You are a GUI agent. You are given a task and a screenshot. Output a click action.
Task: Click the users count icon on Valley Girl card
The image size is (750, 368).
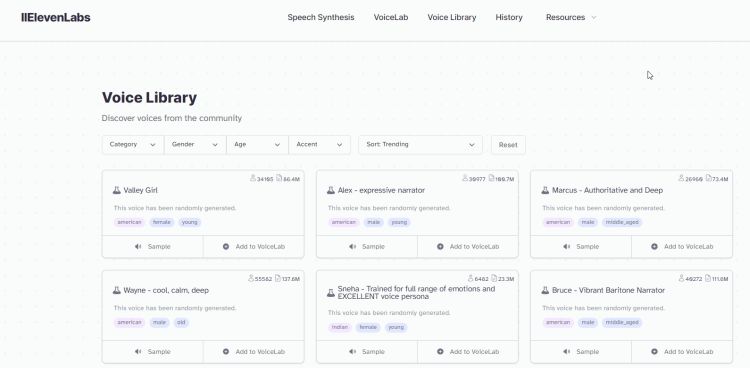(x=253, y=178)
